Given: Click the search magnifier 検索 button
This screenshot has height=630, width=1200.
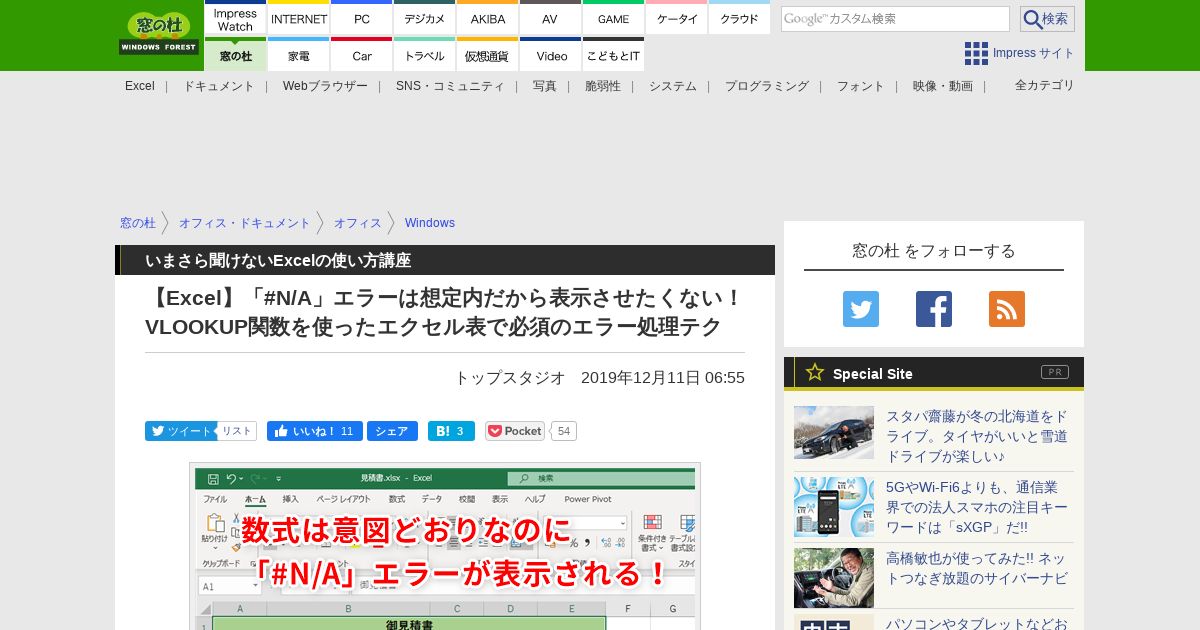Looking at the screenshot, I should [x=1047, y=19].
